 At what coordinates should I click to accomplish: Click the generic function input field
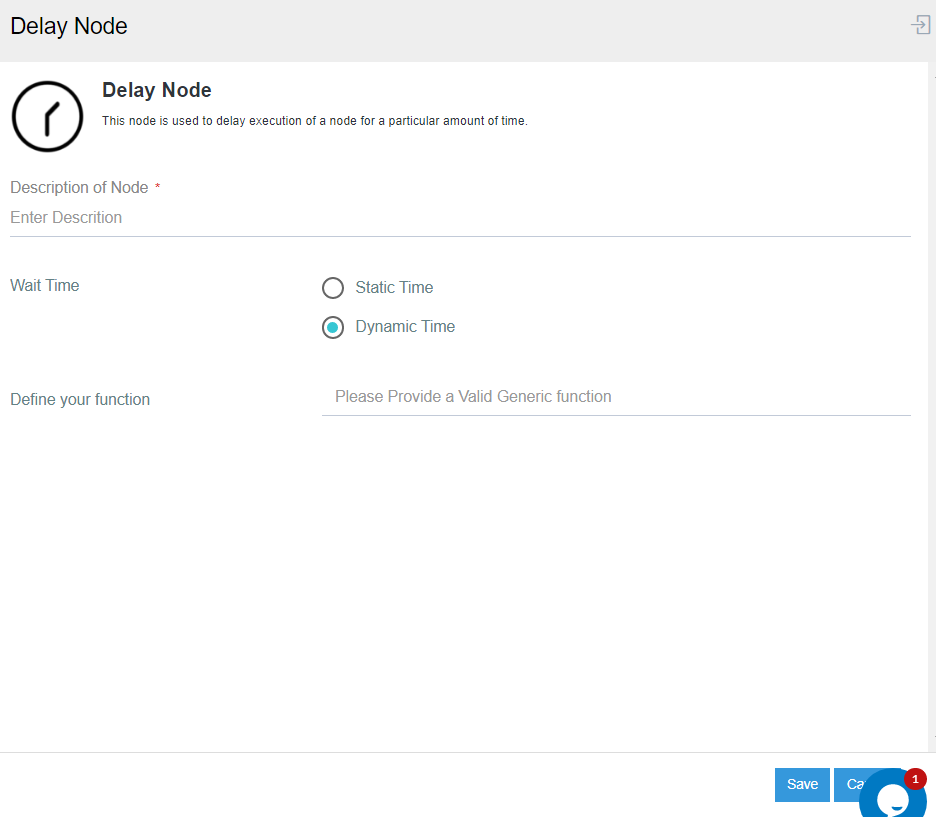pyautogui.click(x=616, y=397)
